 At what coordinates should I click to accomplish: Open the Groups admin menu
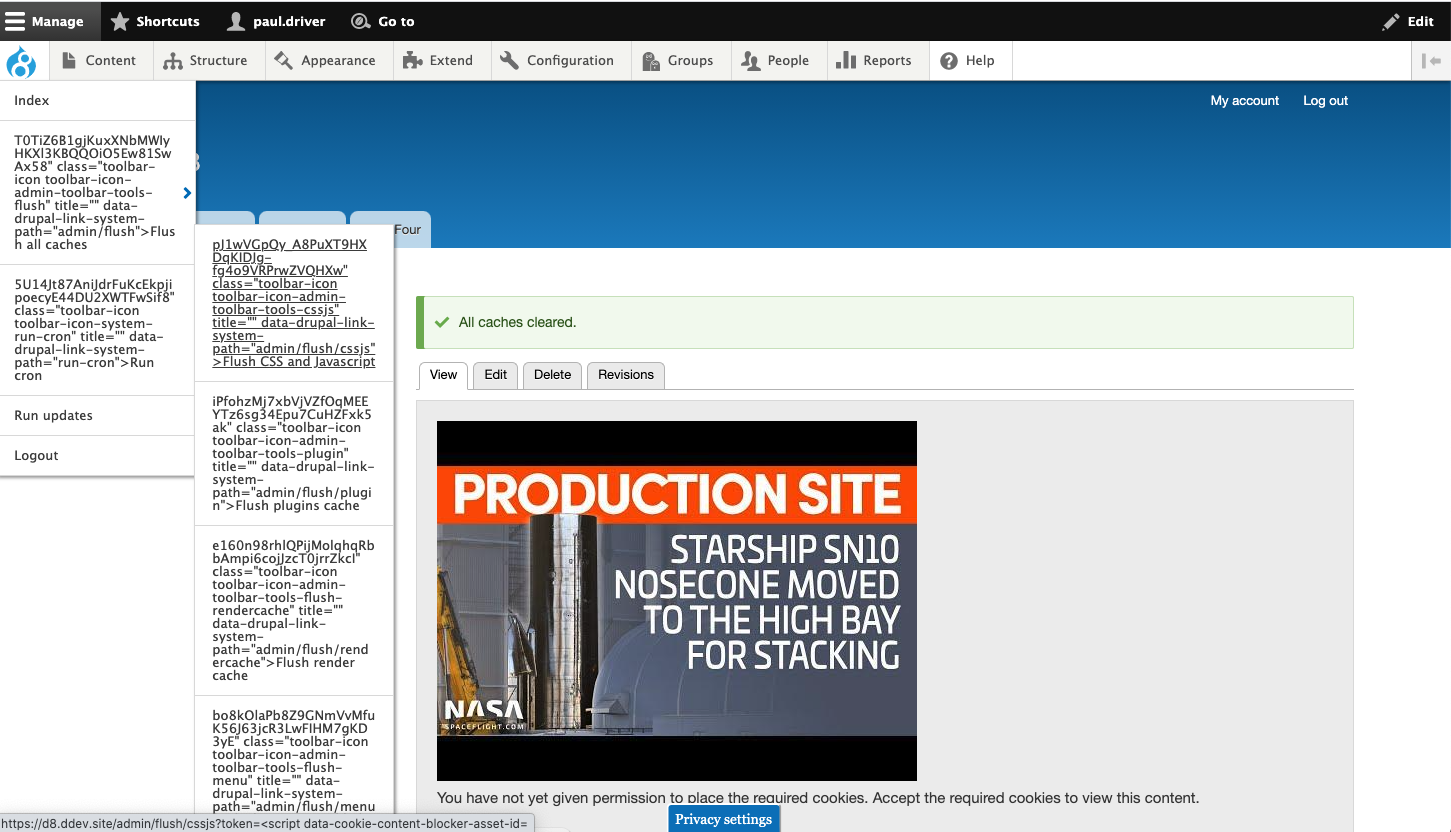point(679,61)
